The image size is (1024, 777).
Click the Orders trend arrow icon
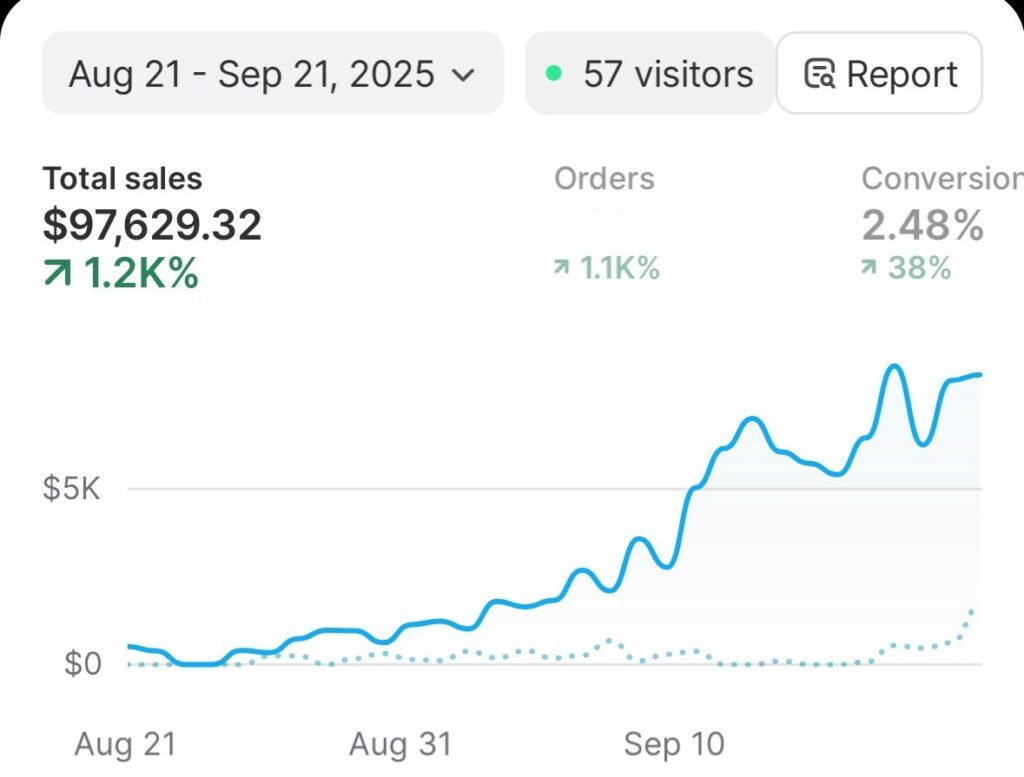(x=562, y=268)
